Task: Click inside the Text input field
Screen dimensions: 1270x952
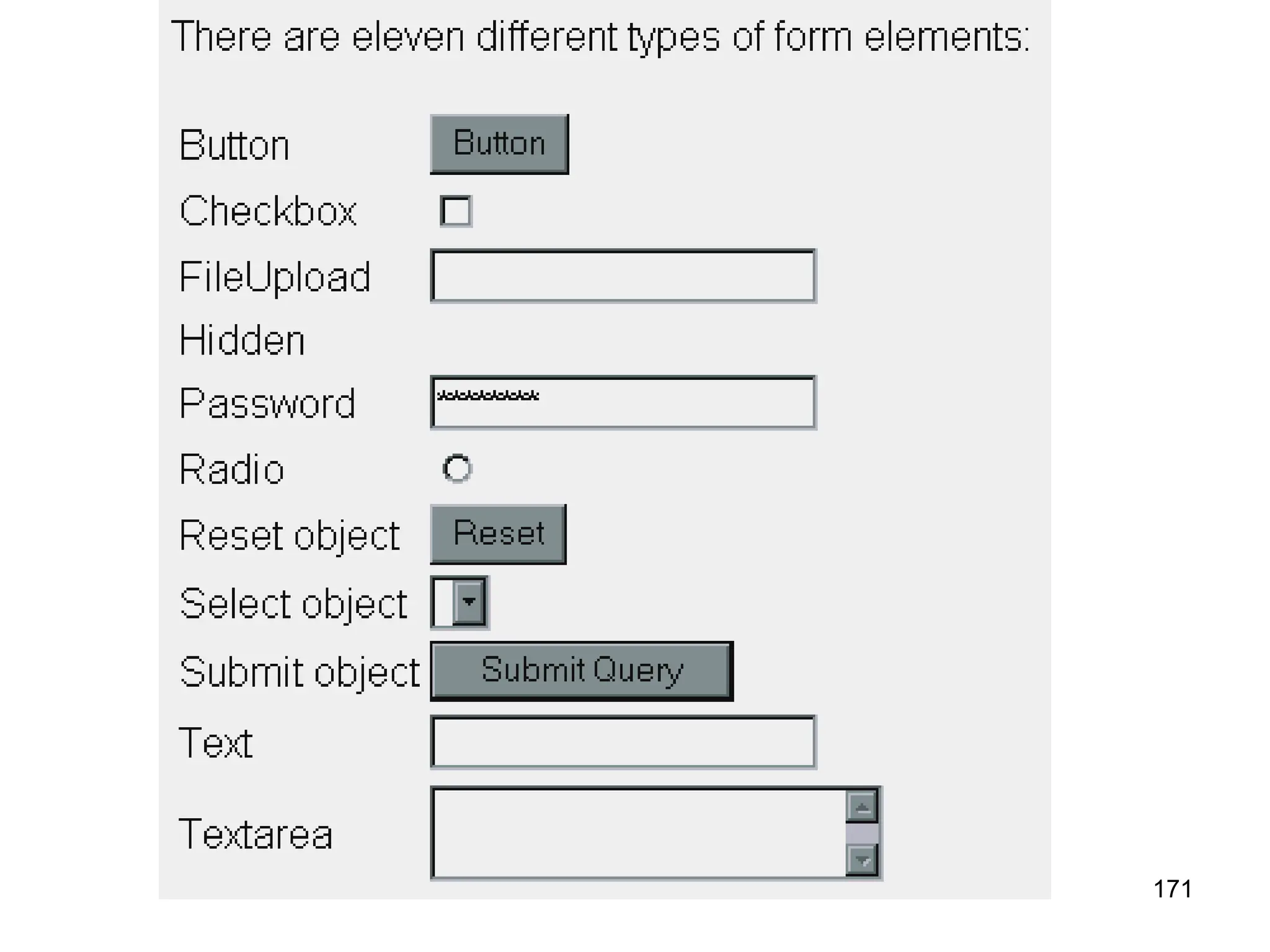Action: pos(623,742)
